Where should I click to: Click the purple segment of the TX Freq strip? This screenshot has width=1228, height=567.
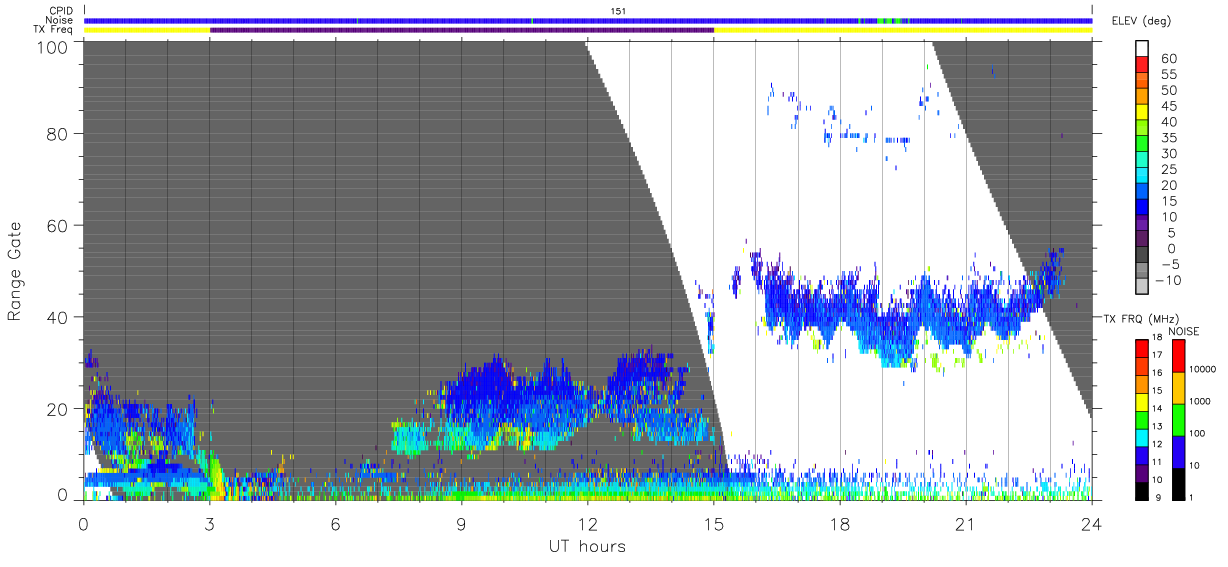[462, 30]
